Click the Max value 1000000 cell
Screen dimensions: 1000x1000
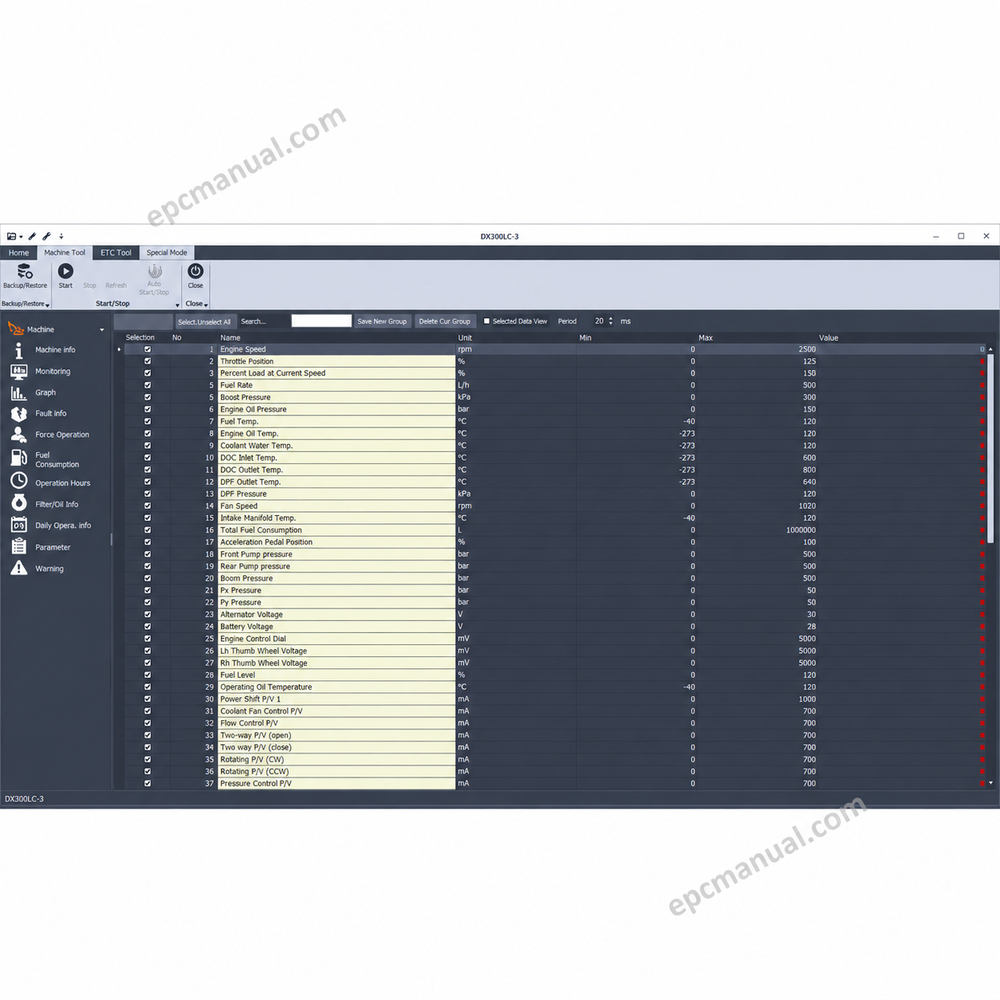pos(758,530)
